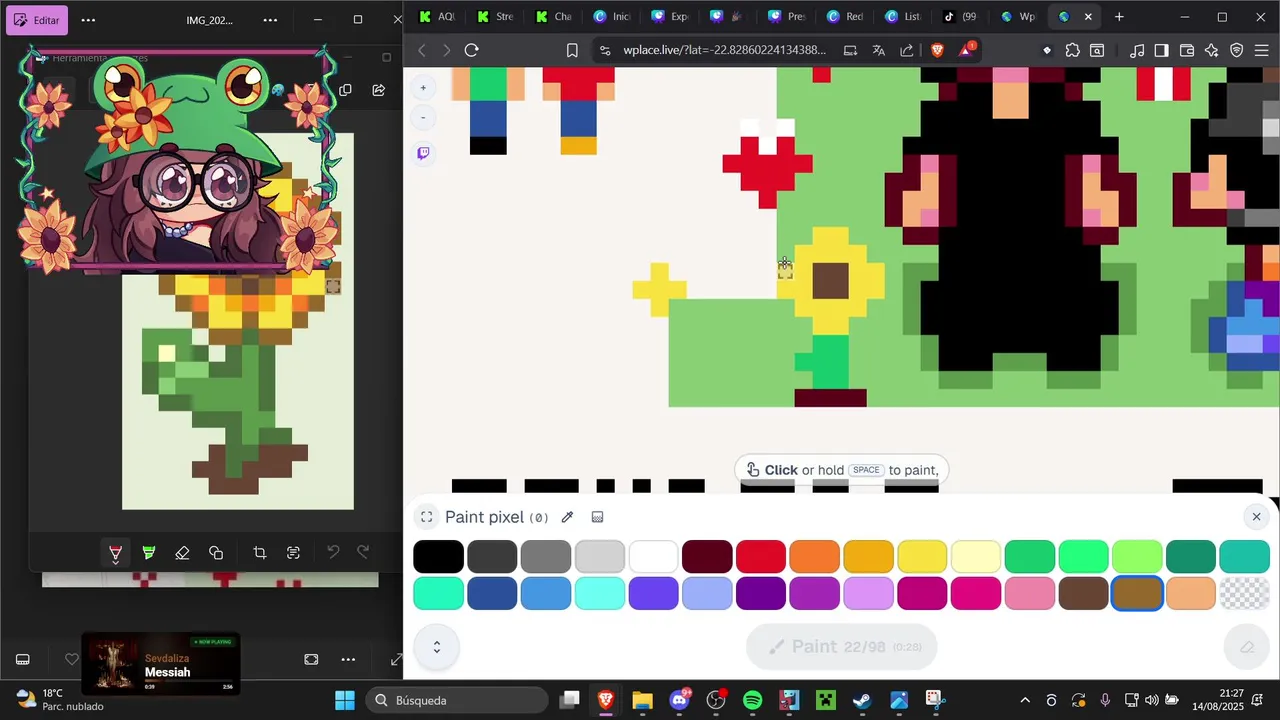Open Spotify from the taskbar

coord(753,700)
